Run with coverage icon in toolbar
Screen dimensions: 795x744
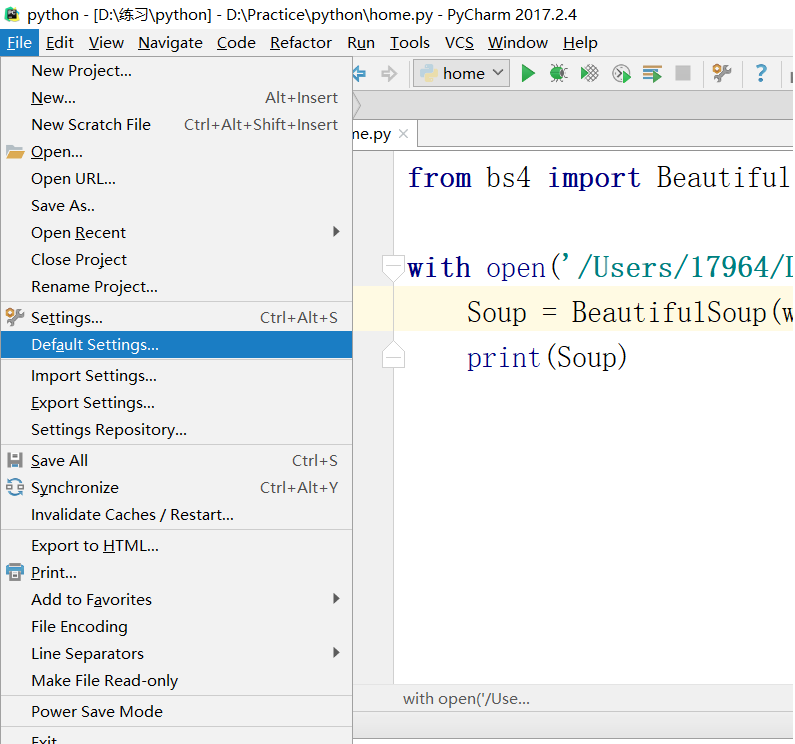point(590,73)
